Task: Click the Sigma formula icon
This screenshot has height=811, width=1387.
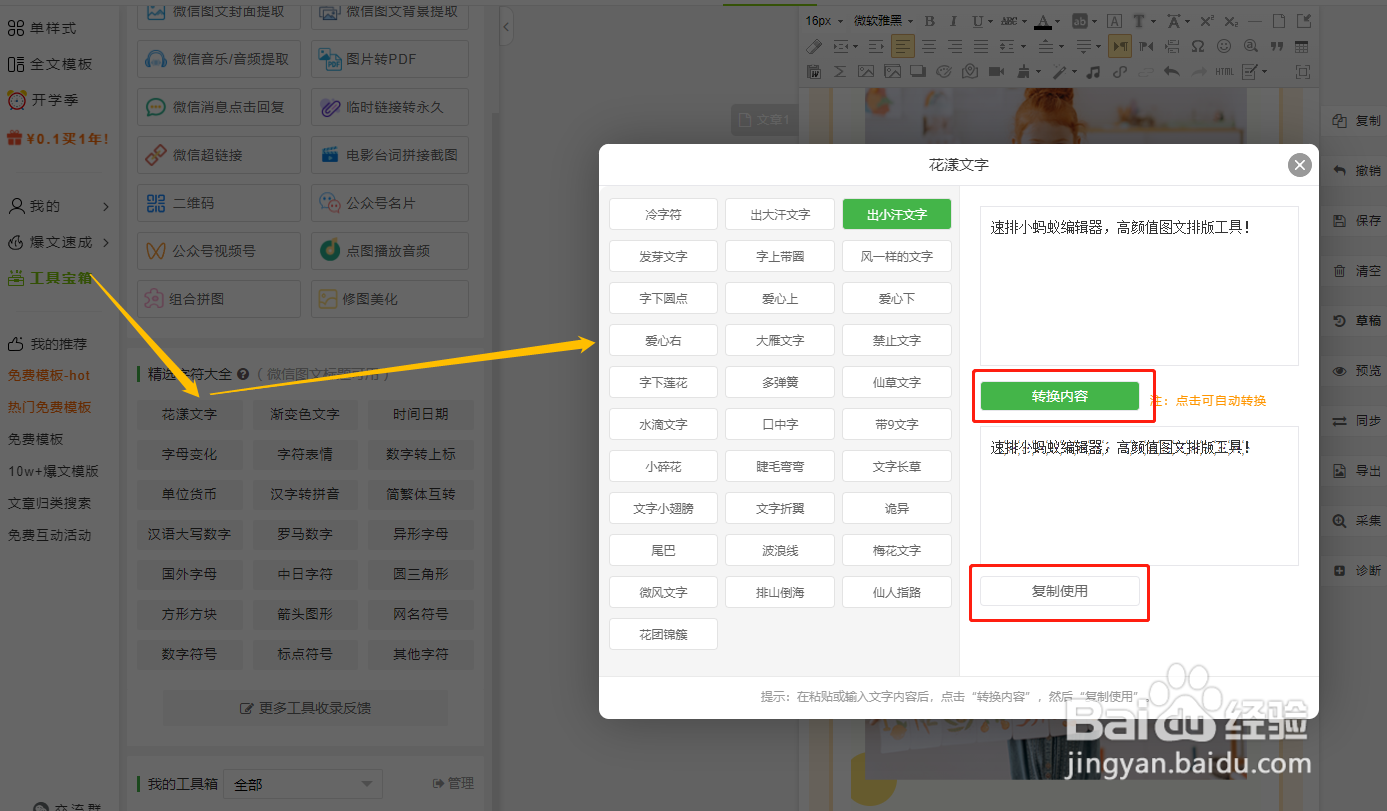Action: (x=839, y=72)
